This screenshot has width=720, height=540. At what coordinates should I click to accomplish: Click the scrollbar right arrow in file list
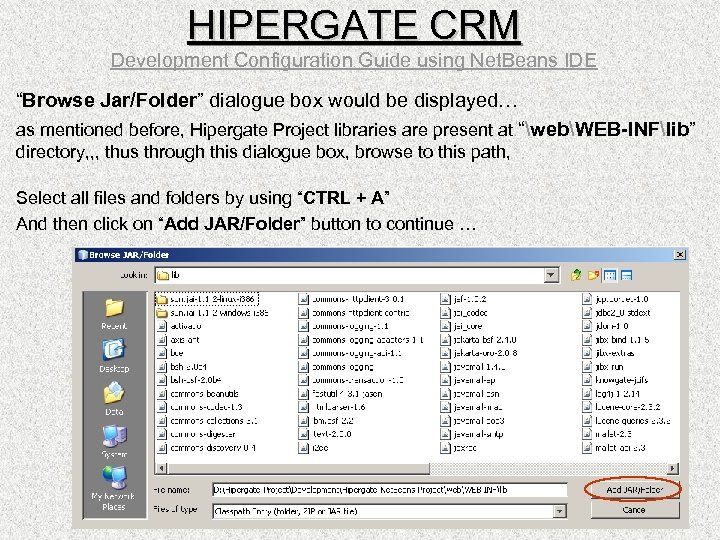coord(672,468)
